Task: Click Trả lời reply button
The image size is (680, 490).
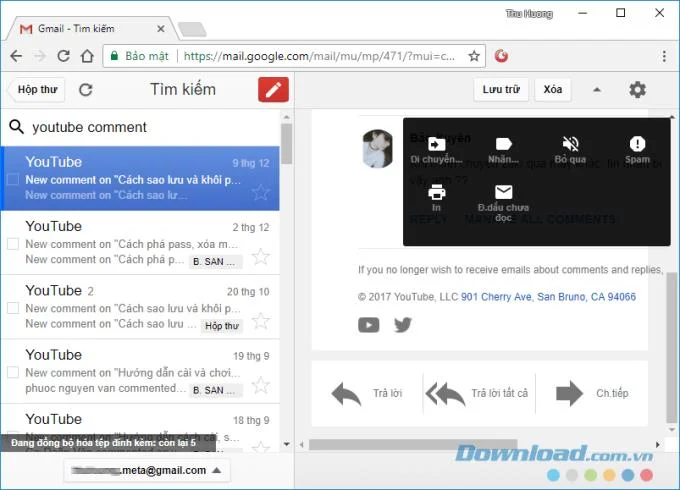Action: (x=367, y=393)
